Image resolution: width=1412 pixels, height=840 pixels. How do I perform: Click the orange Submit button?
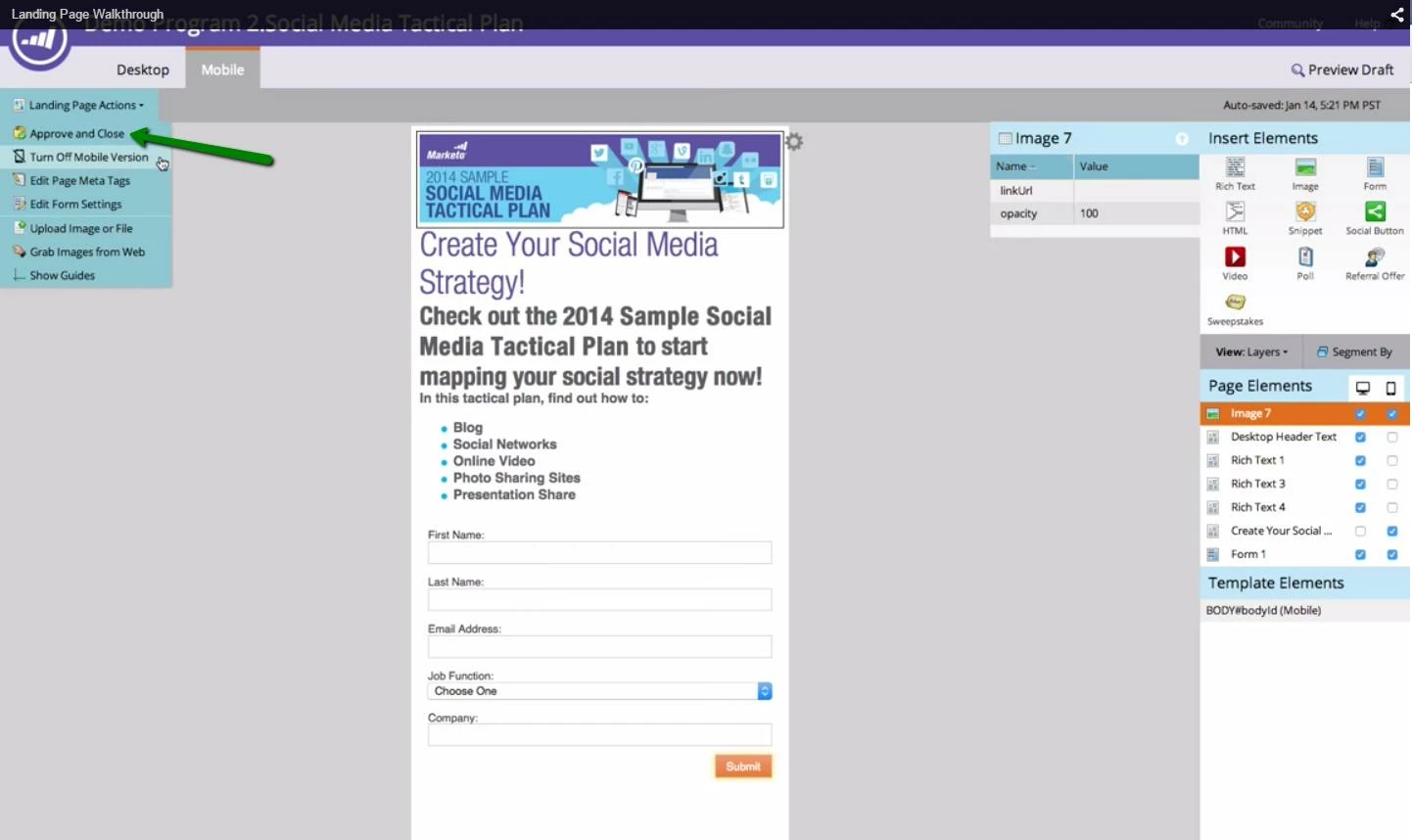tap(743, 767)
